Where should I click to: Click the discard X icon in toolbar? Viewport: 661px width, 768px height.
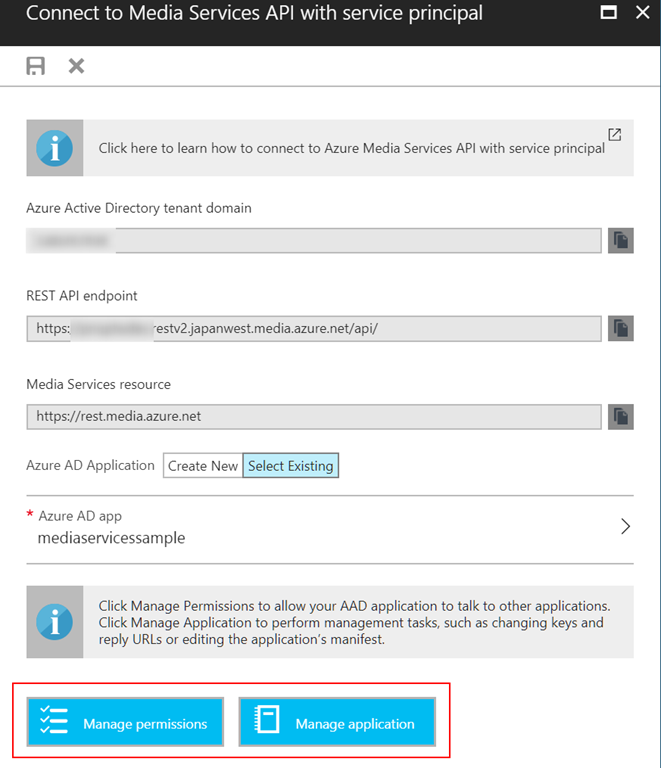[x=76, y=66]
